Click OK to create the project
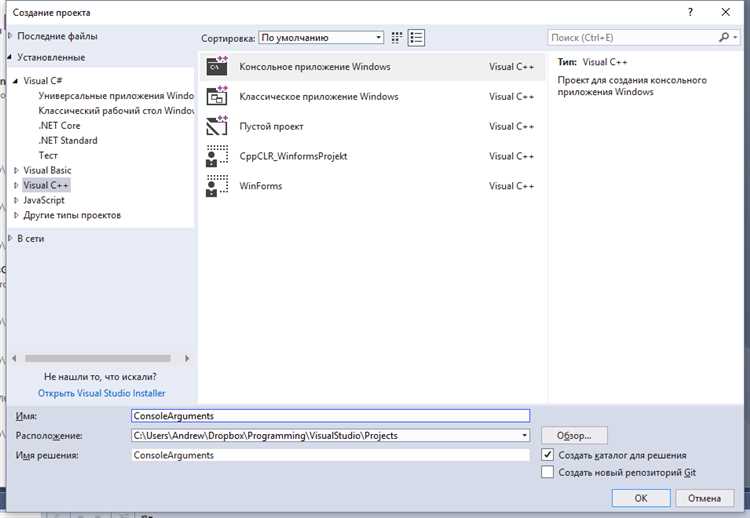750x518 pixels. coord(641,498)
